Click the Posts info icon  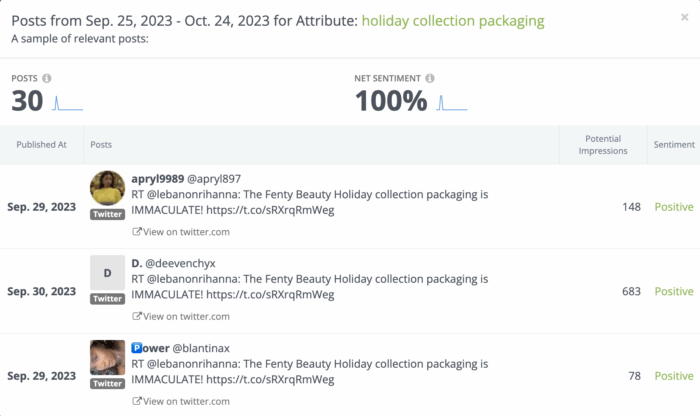pyautogui.click(x=46, y=78)
